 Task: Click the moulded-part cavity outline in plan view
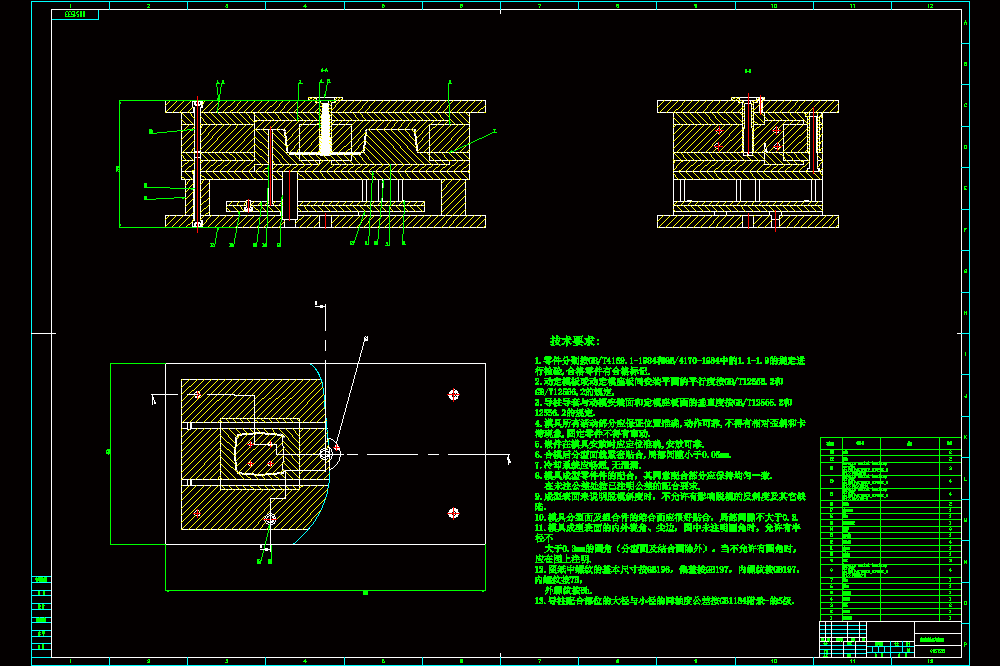coord(259,454)
